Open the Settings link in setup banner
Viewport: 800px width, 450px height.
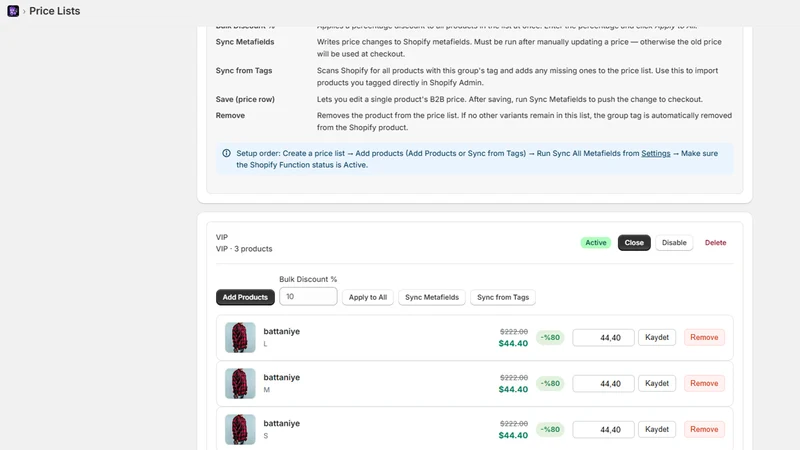656,153
